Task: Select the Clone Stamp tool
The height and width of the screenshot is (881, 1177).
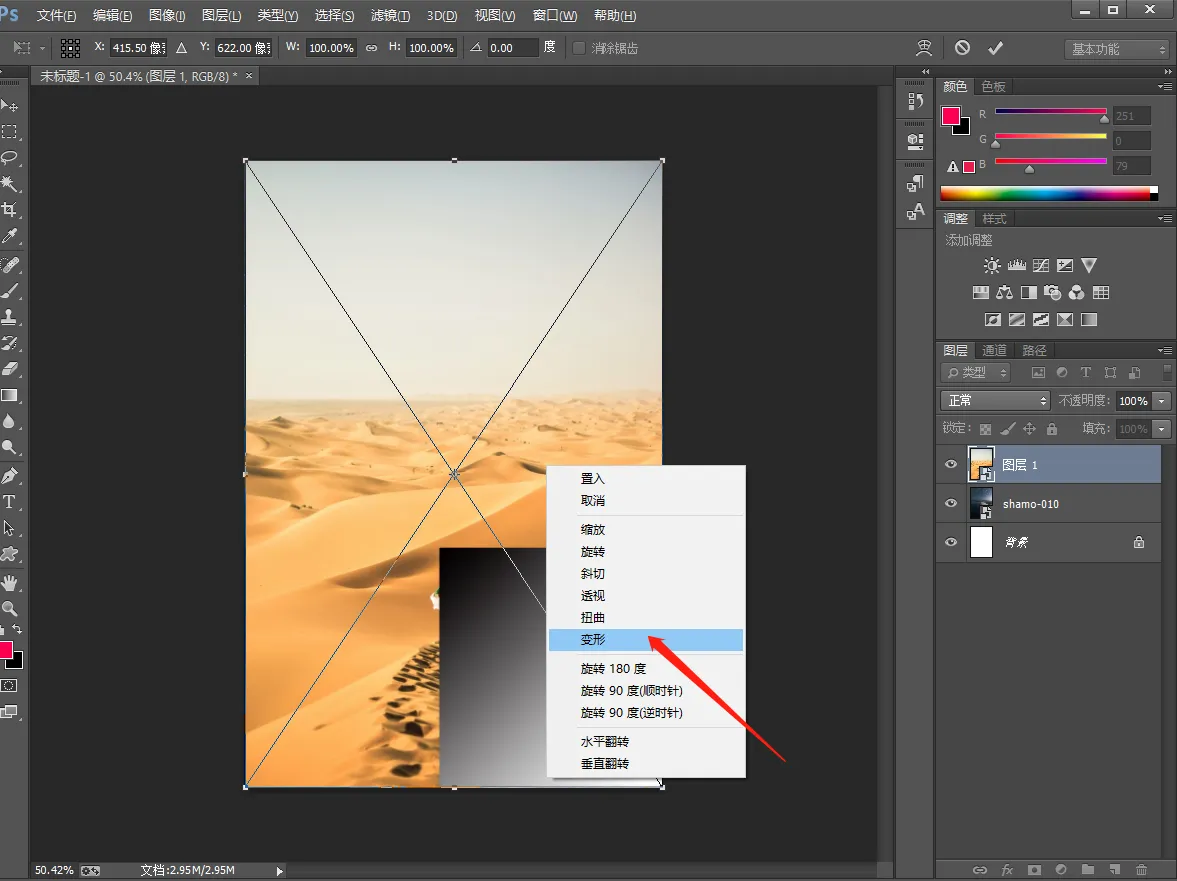Action: point(9,317)
